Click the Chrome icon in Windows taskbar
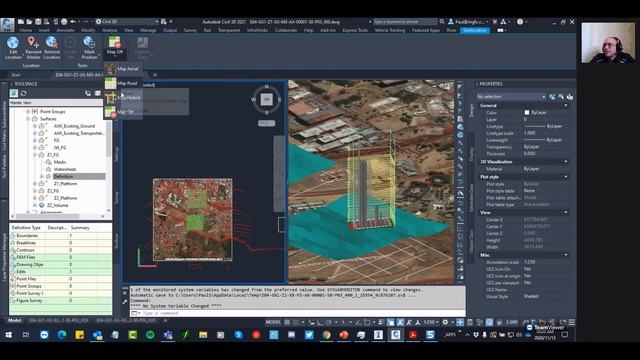Image resolution: width=640 pixels, height=360 pixels. pos(326,335)
